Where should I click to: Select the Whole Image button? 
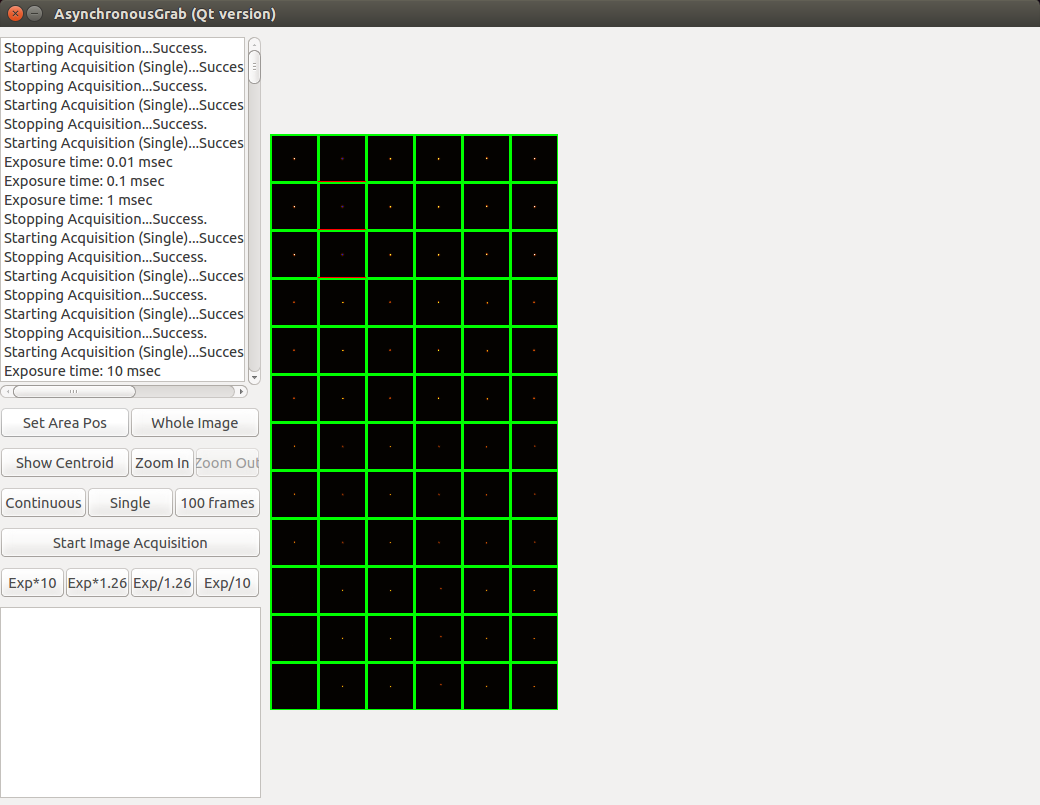[195, 423]
